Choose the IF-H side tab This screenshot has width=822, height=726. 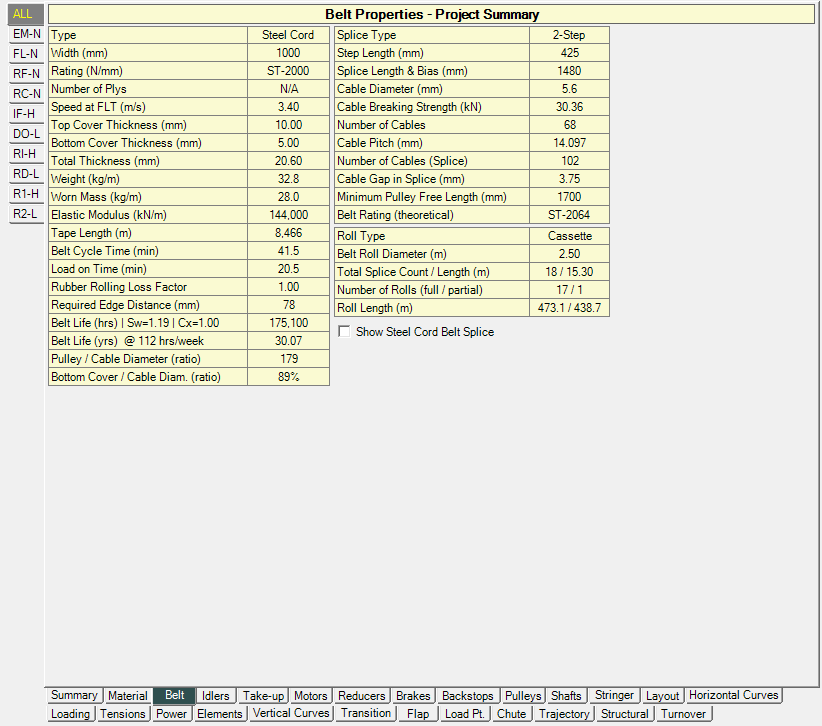pyautogui.click(x=26, y=114)
